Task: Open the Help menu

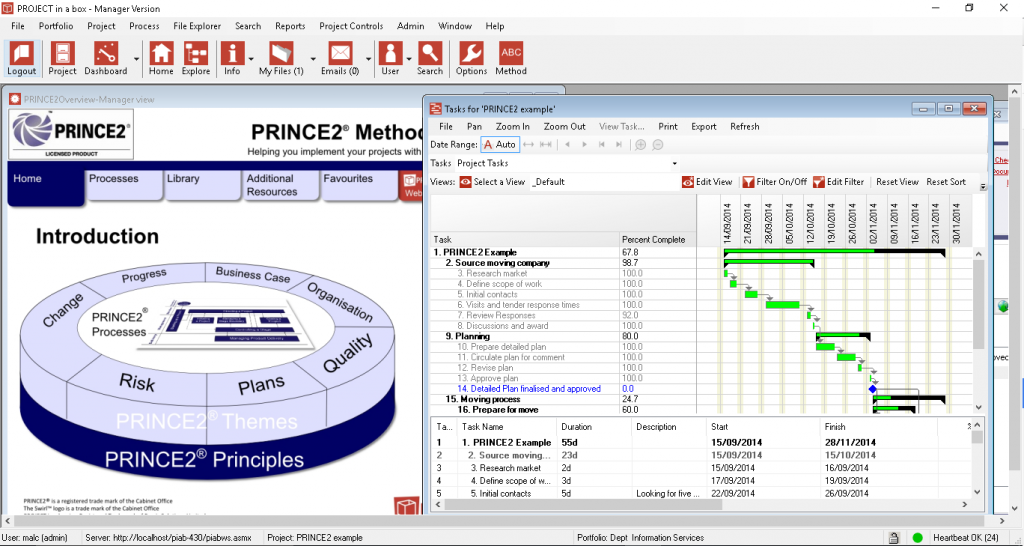Action: click(x=495, y=26)
